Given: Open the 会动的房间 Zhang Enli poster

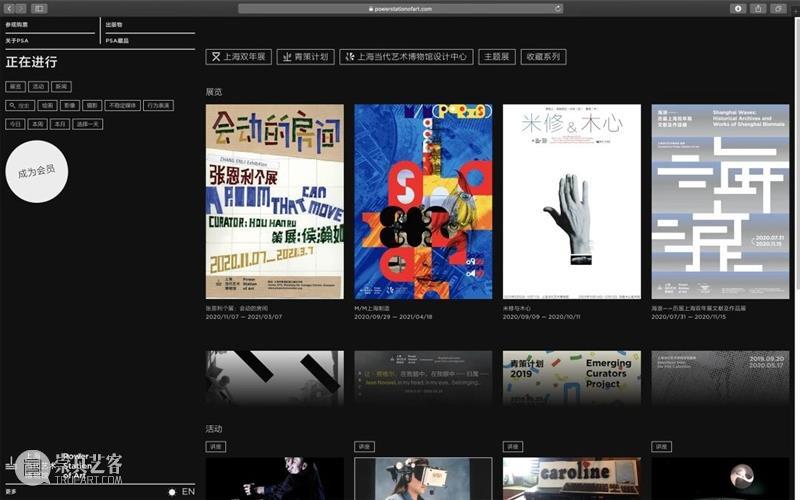Looking at the screenshot, I should click(274, 202).
